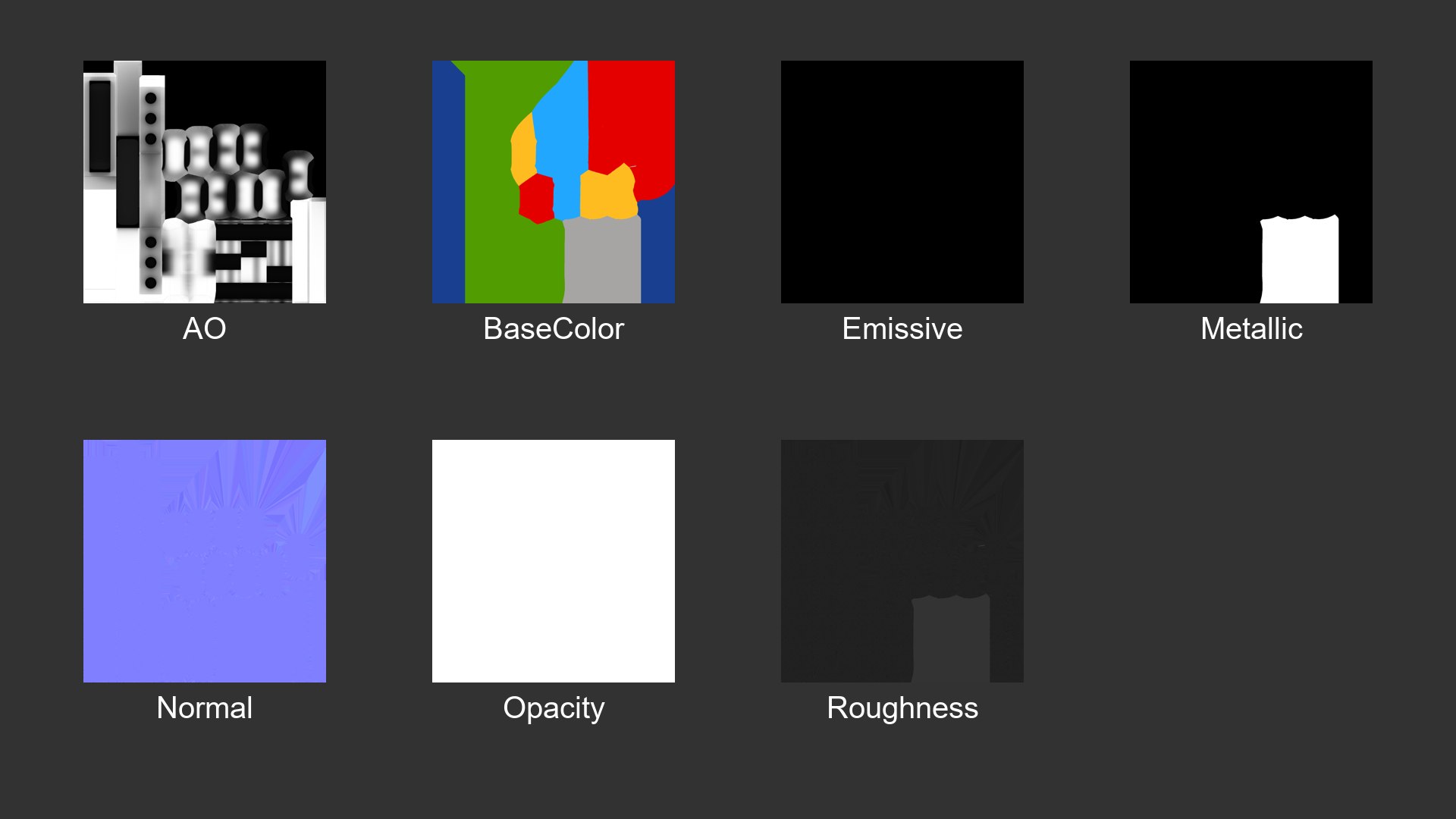This screenshot has height=819, width=1456.
Task: Click the black Emissive texture thumbnail
Action: (x=902, y=182)
